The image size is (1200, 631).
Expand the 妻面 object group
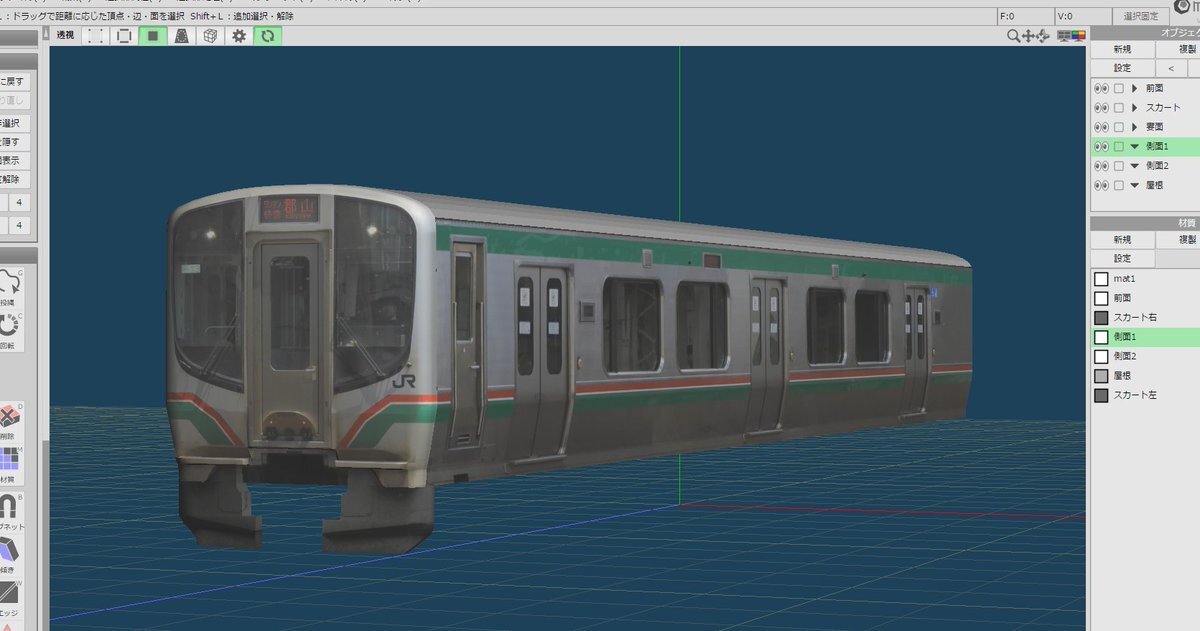point(1134,127)
